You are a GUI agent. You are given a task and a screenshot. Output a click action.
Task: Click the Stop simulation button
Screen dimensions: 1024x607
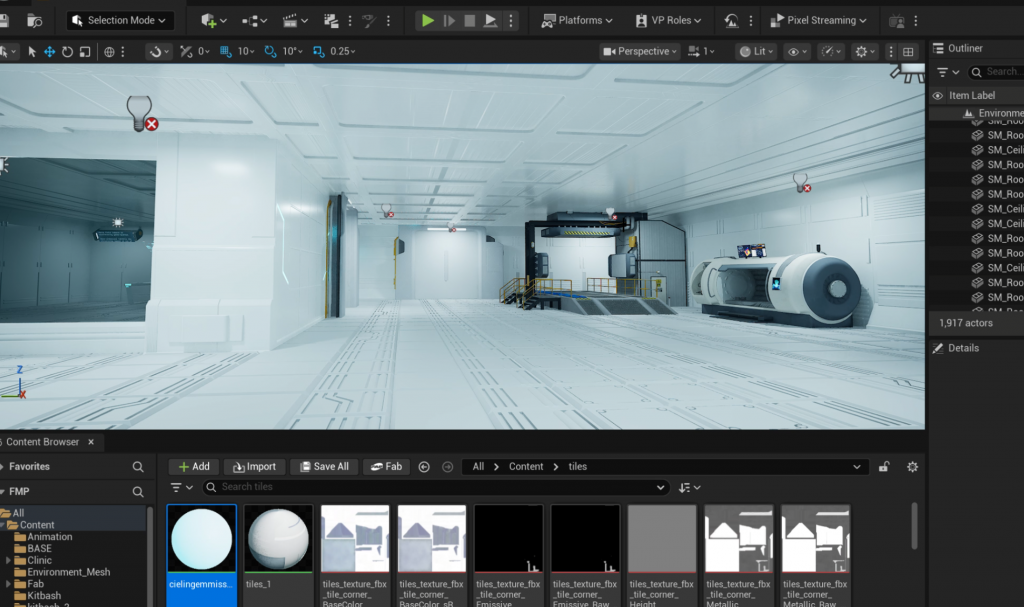pos(469,20)
